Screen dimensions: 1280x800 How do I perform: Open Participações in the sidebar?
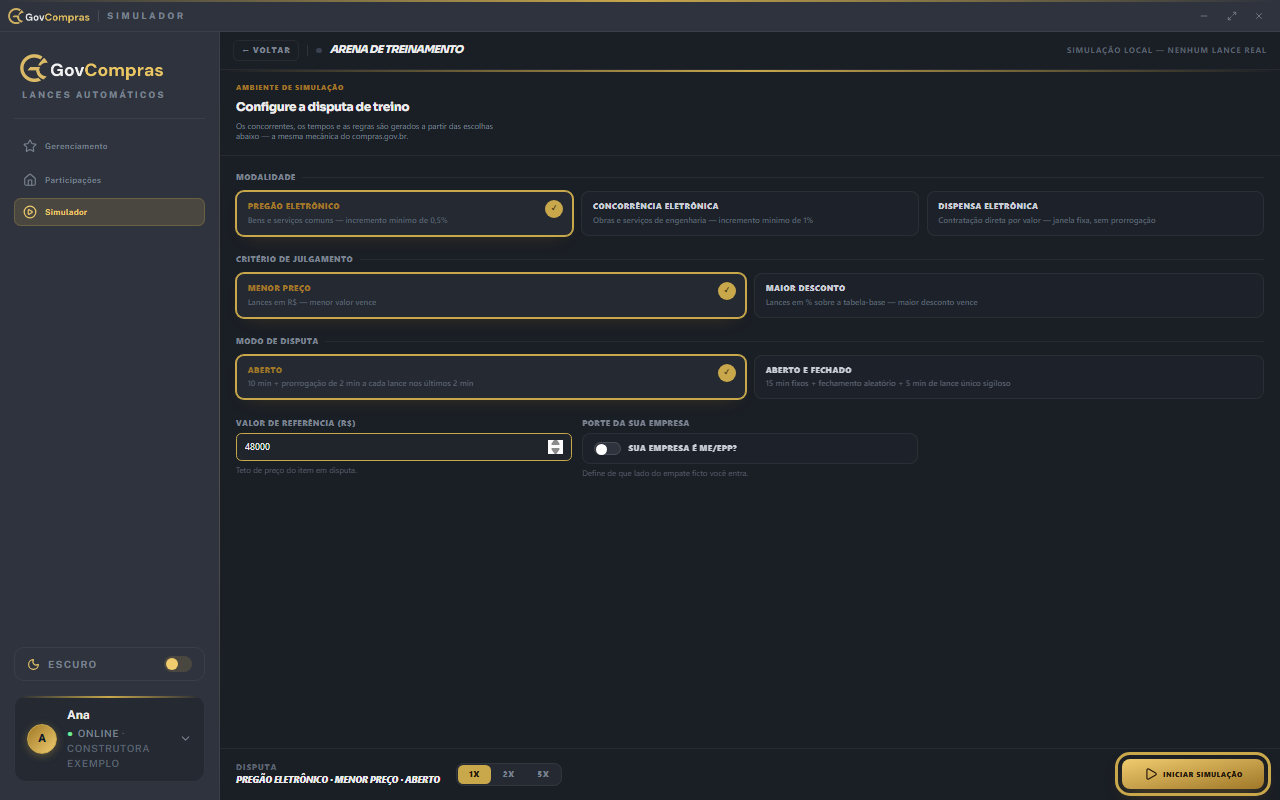109,180
